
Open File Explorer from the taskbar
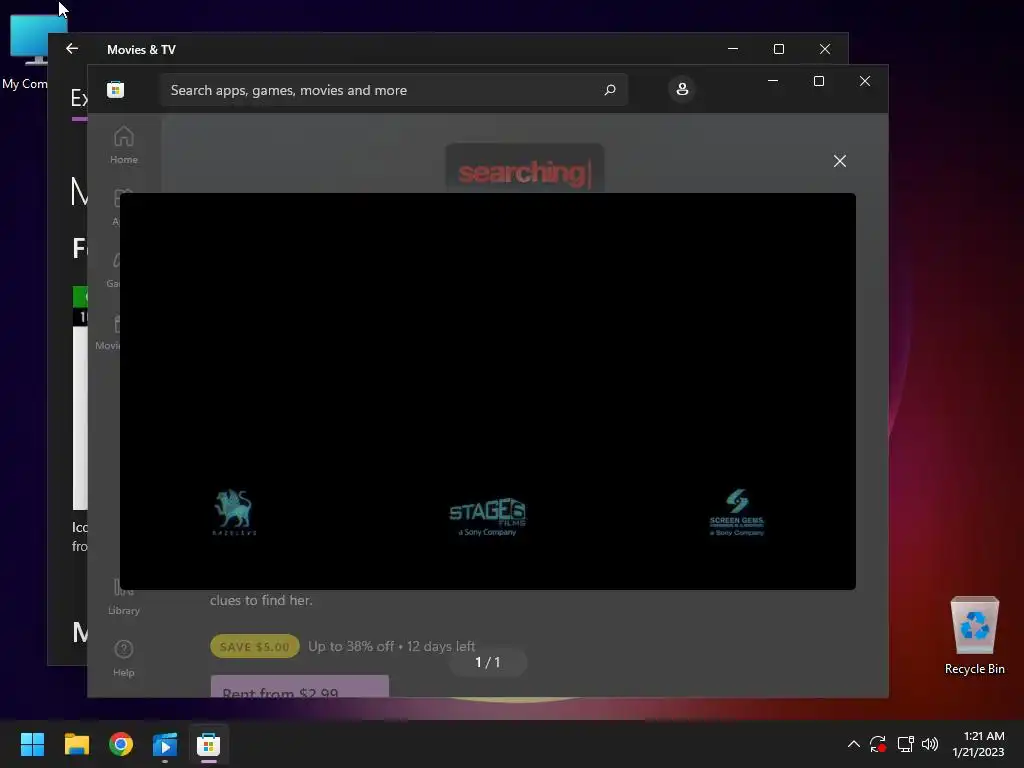76,744
